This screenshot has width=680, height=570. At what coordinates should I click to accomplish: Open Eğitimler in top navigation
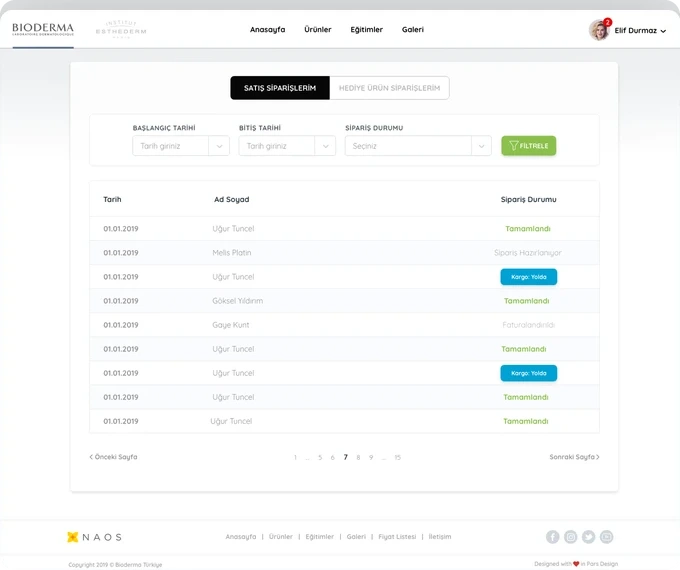366,29
